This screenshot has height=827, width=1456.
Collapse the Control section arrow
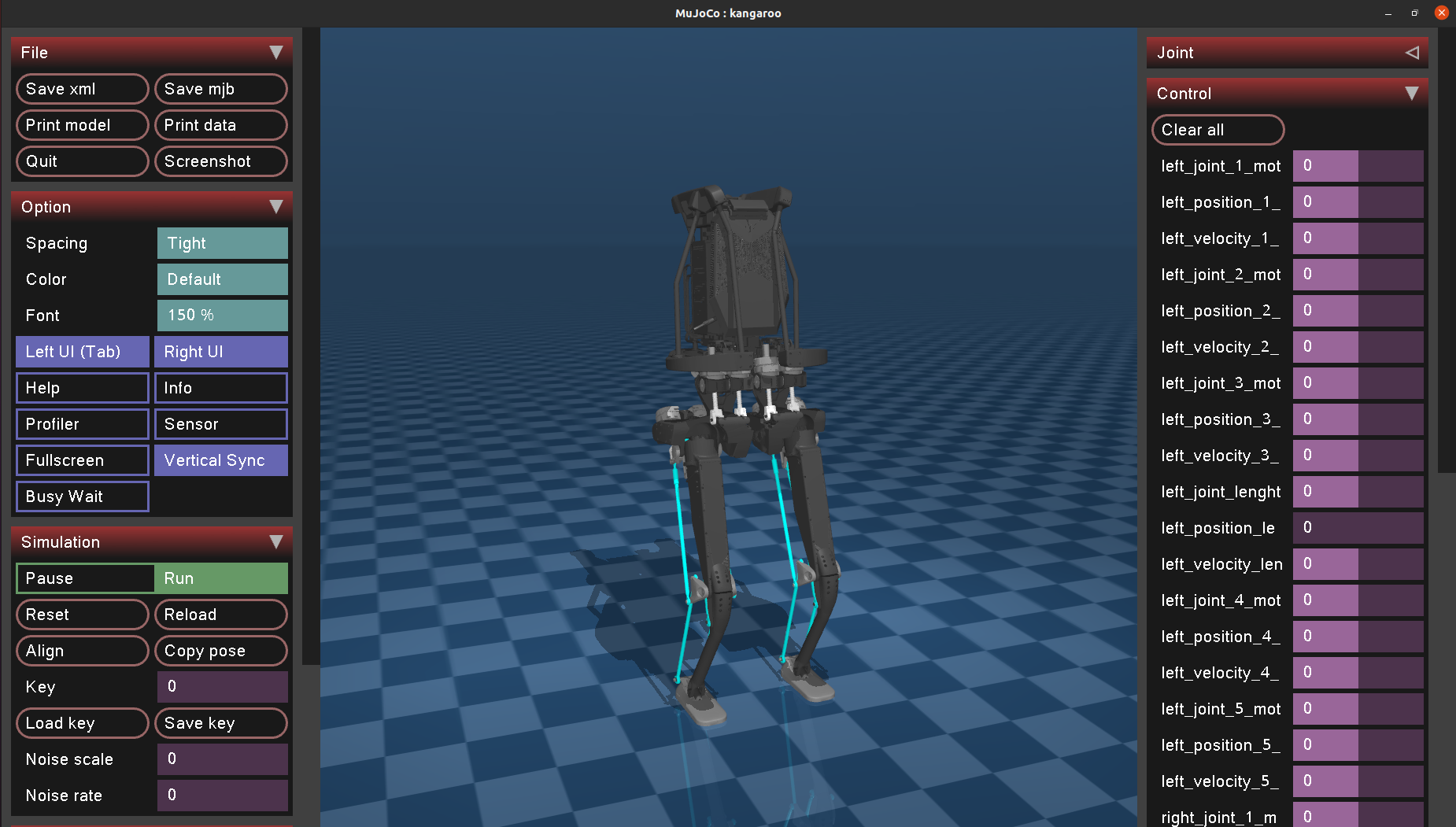(x=1412, y=94)
